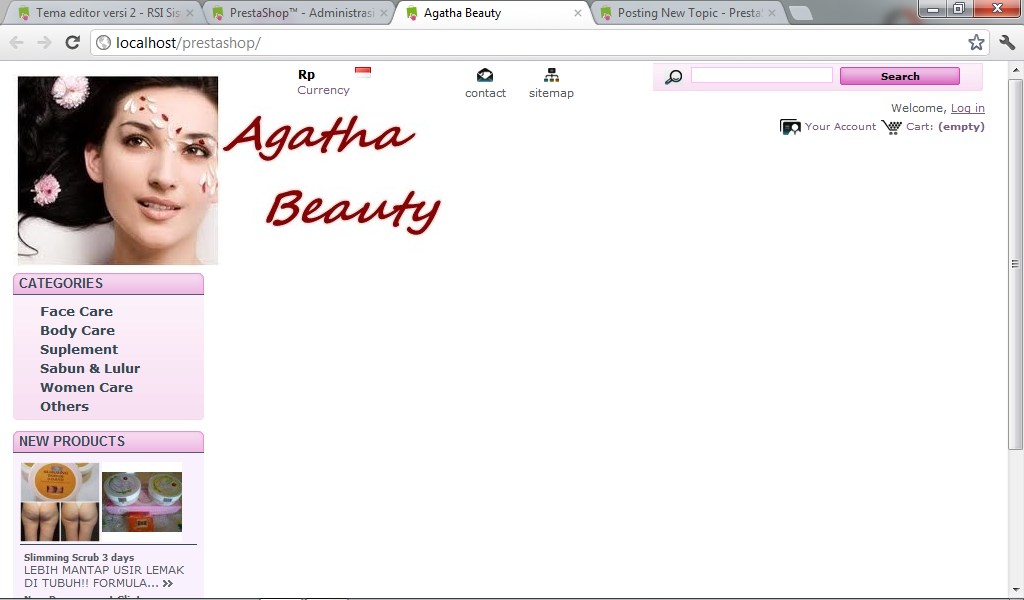This screenshot has height=600, width=1024.
Task: Click the sitemap tree icon
Action: click(x=551, y=75)
